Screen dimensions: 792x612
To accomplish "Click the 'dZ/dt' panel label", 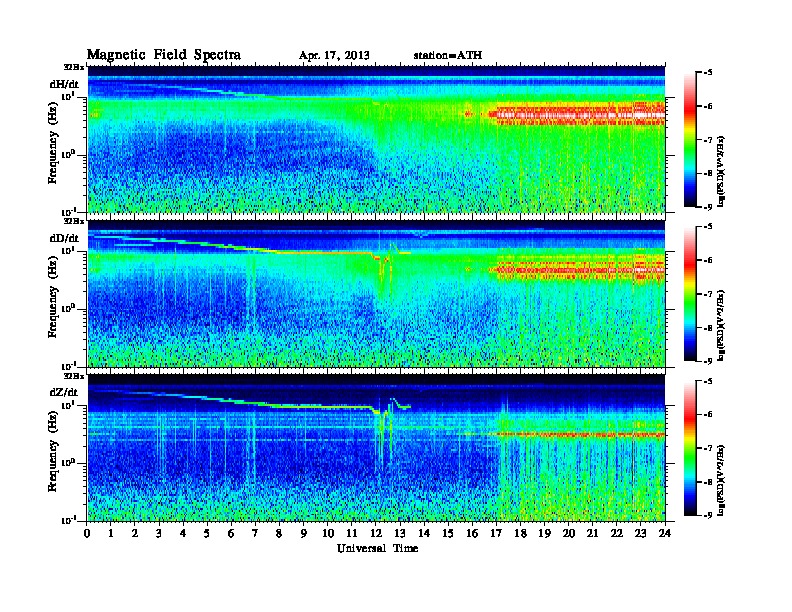I will pos(64,392).
